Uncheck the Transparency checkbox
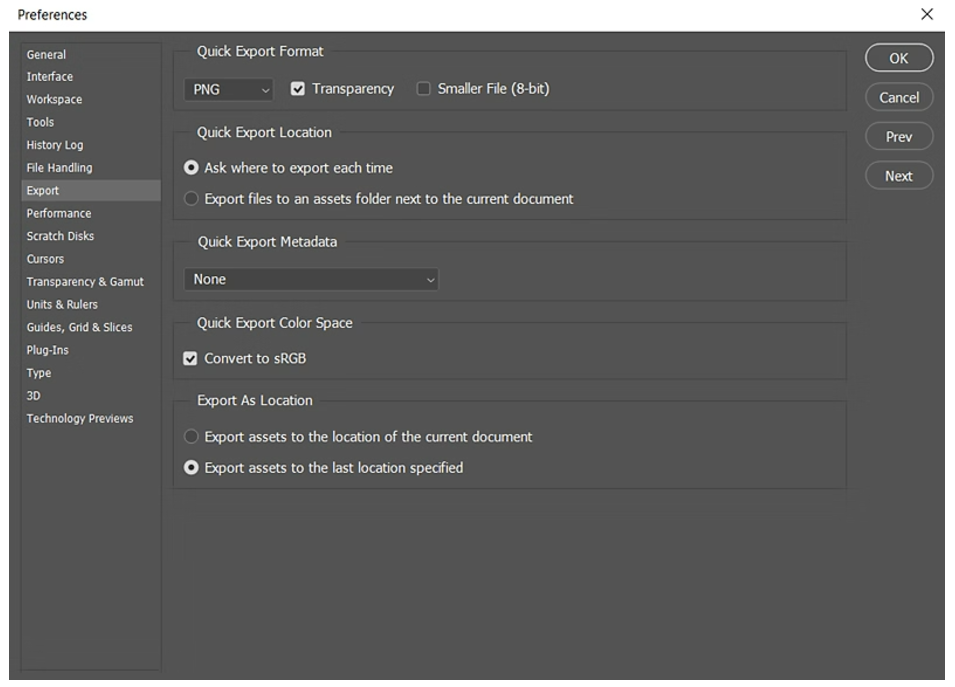Screen dimensions: 955x687 coord(297,89)
